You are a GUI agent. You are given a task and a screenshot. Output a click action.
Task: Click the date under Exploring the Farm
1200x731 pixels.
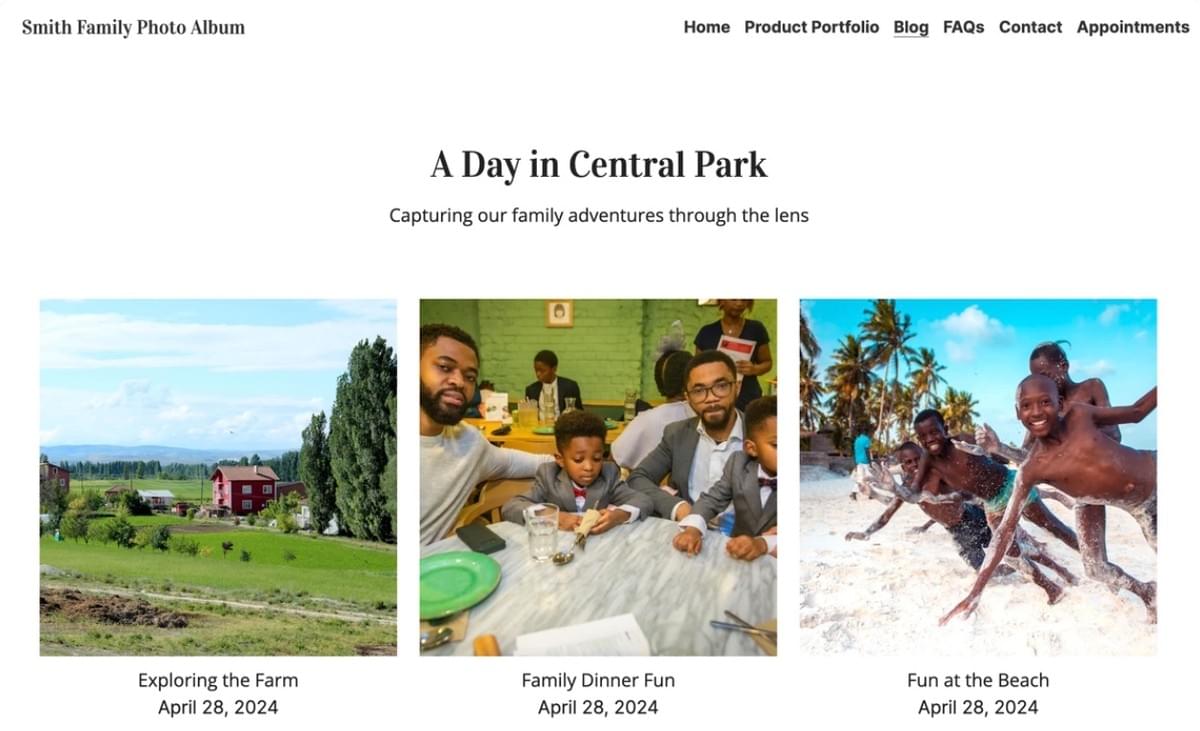218,707
